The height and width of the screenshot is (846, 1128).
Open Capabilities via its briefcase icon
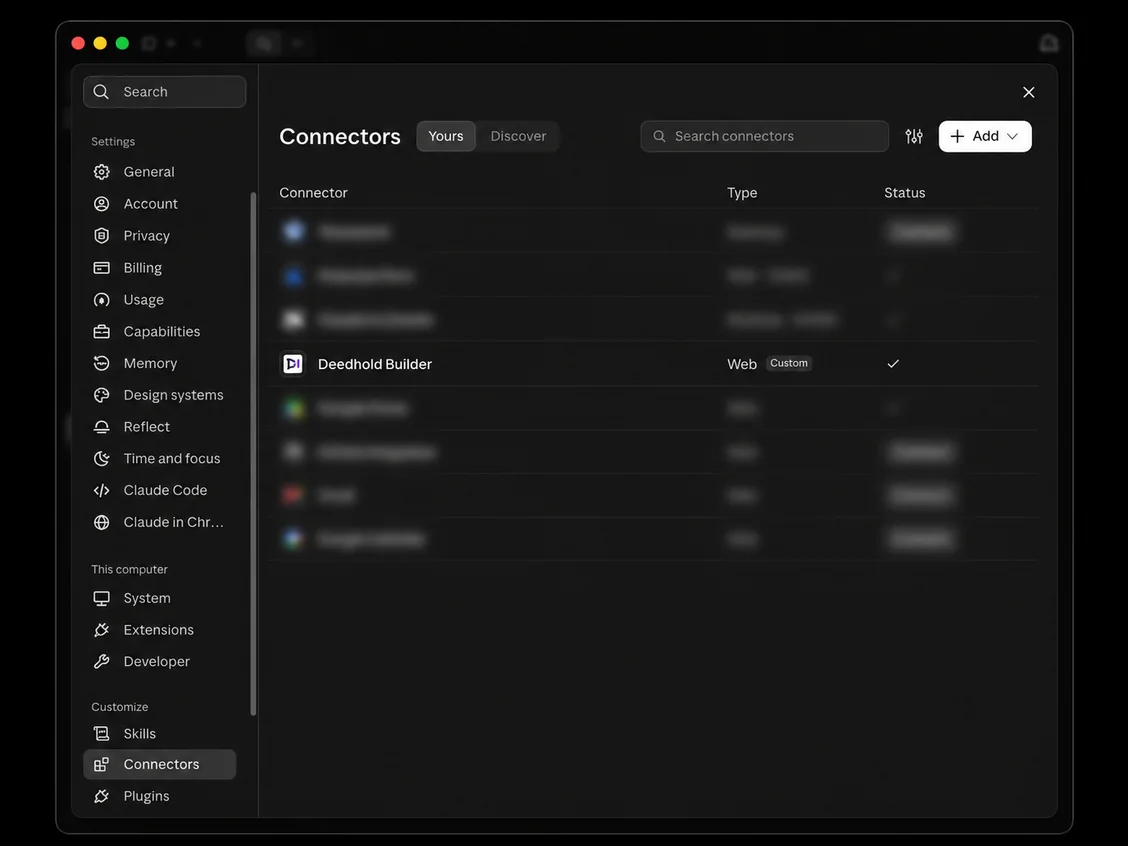101,332
